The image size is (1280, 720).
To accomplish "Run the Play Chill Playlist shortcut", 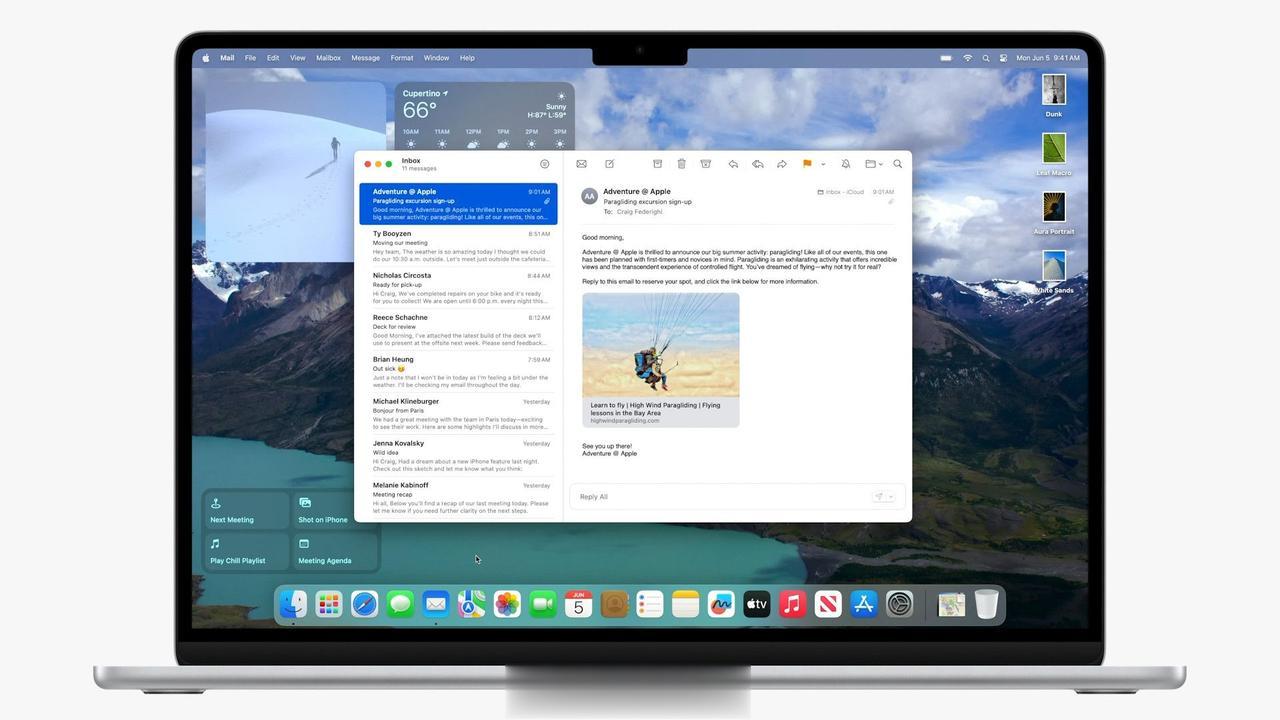I will [x=246, y=551].
